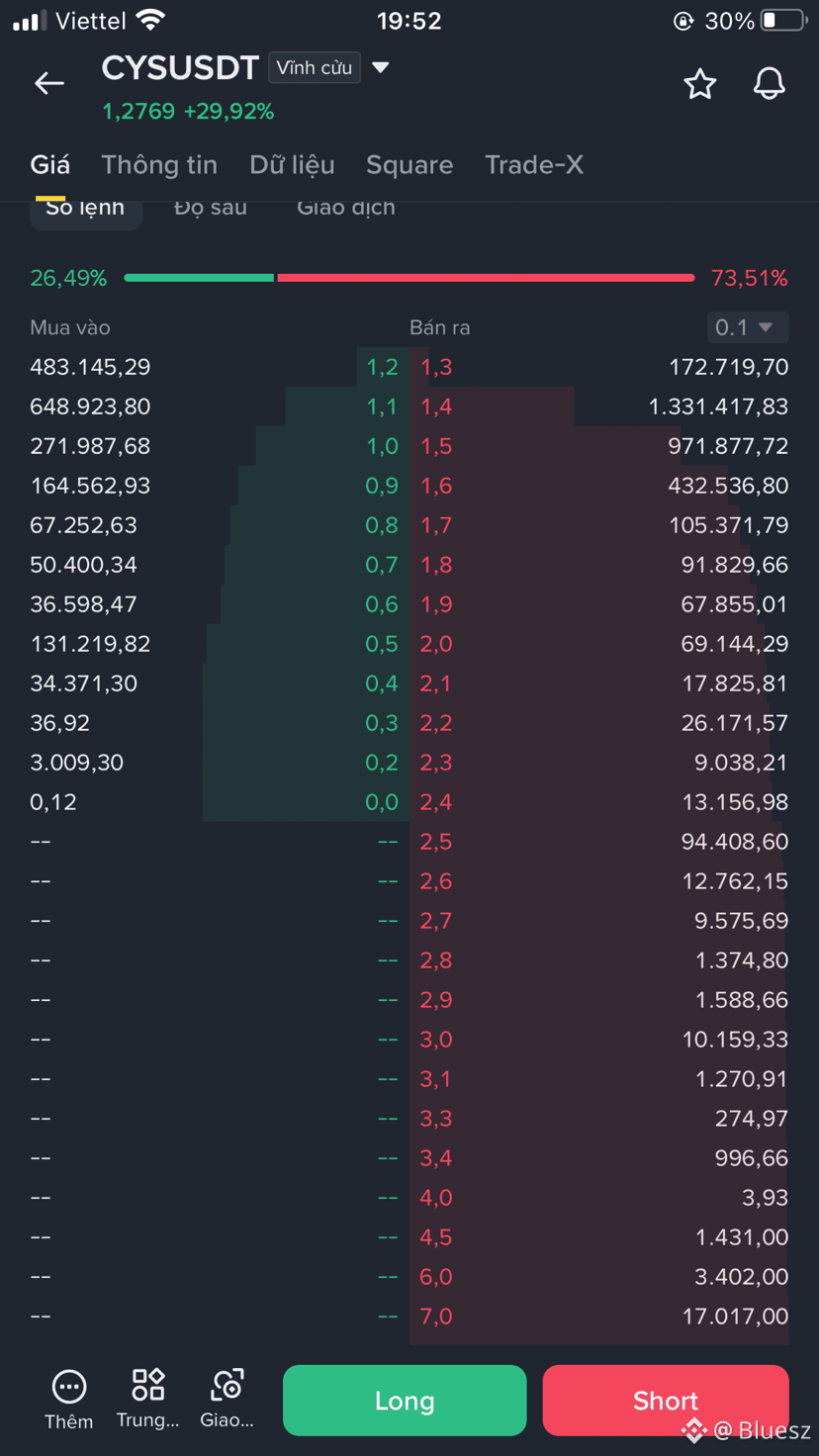Tap ask amount 94.408,60
Viewport: 819px width, 1456px height.
pyautogui.click(x=735, y=842)
